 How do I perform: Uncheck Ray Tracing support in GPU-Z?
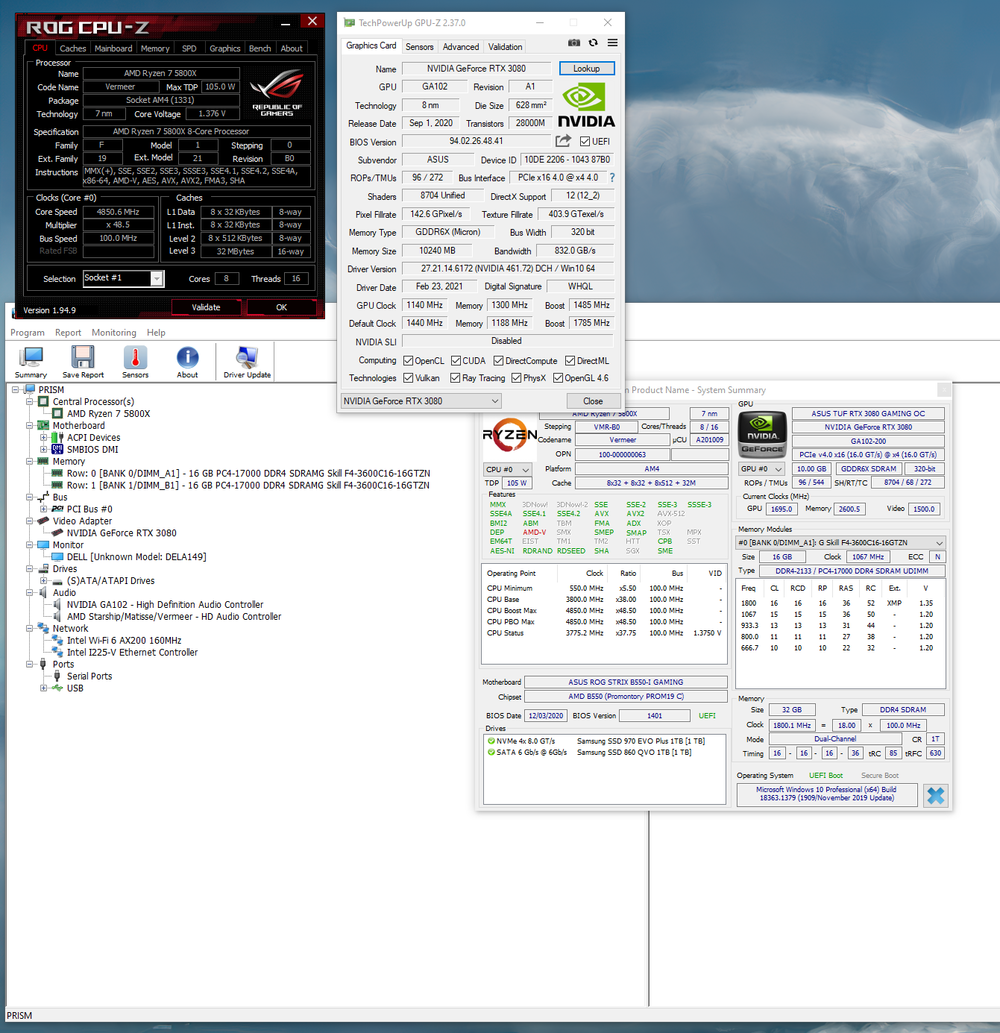pos(455,378)
